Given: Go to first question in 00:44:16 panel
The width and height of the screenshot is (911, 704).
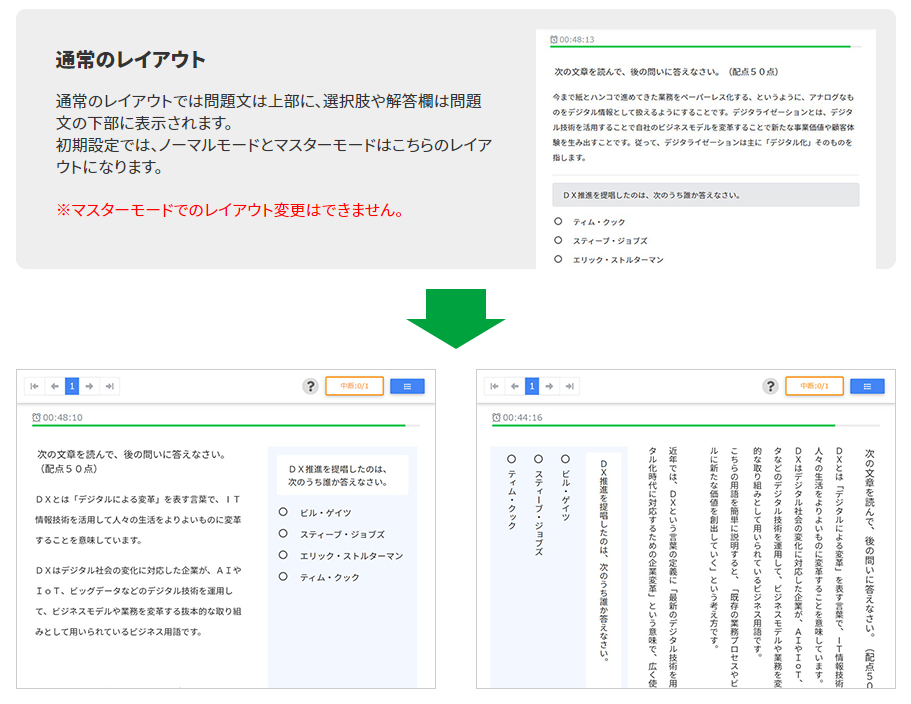Looking at the screenshot, I should click(x=494, y=386).
